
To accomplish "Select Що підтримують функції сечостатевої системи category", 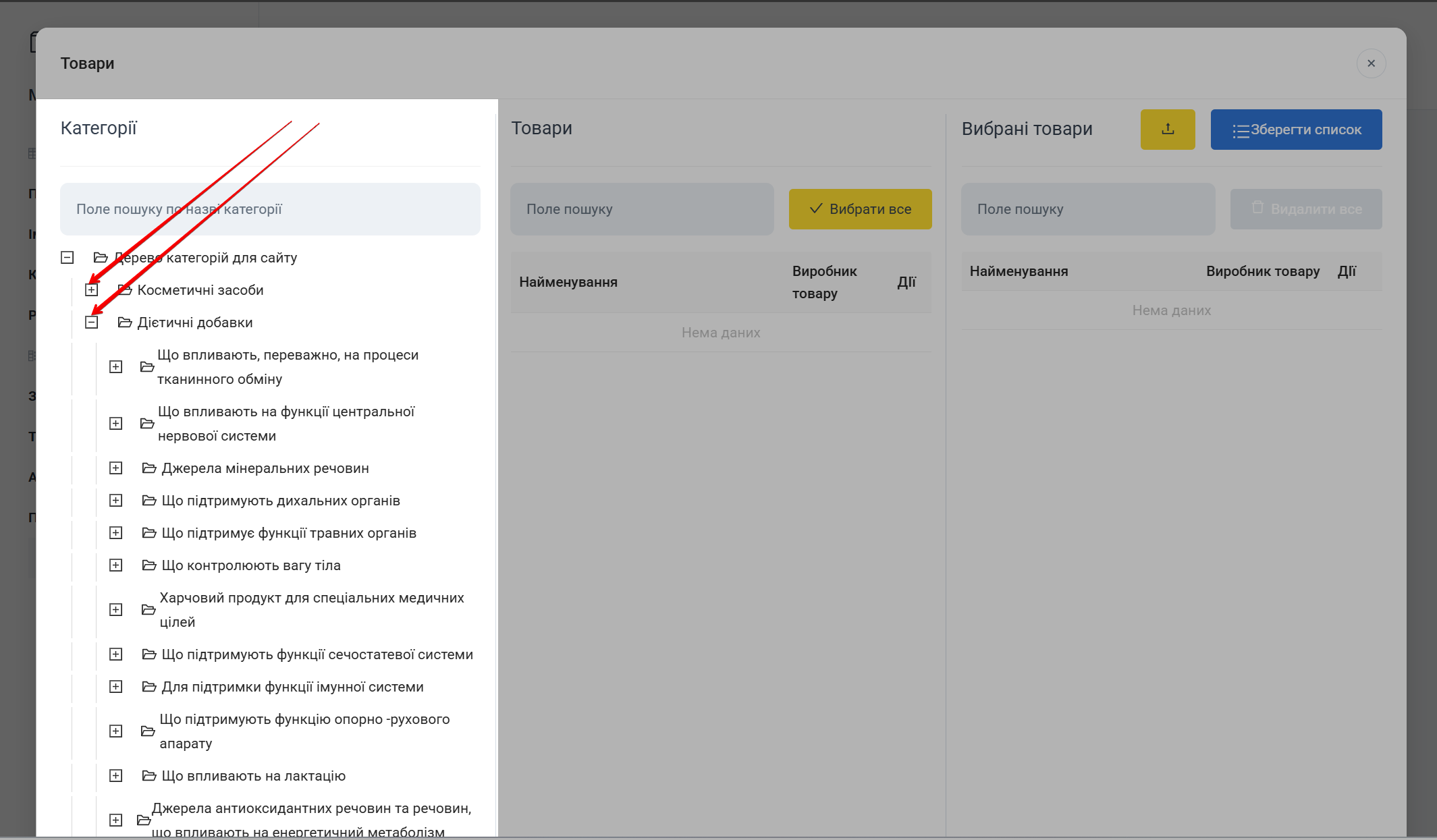I will tap(317, 654).
